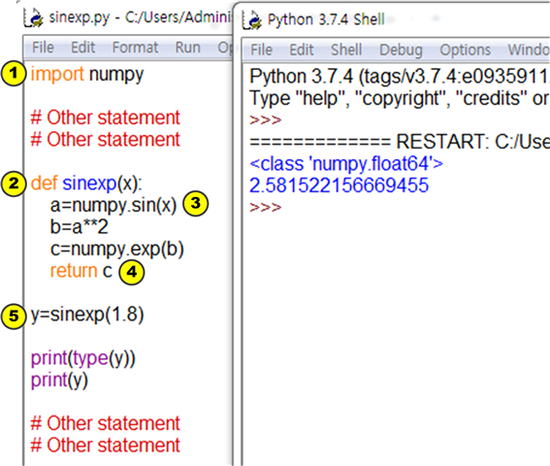Click the 'def sinexp(x):' line

pyautogui.click(x=86, y=183)
